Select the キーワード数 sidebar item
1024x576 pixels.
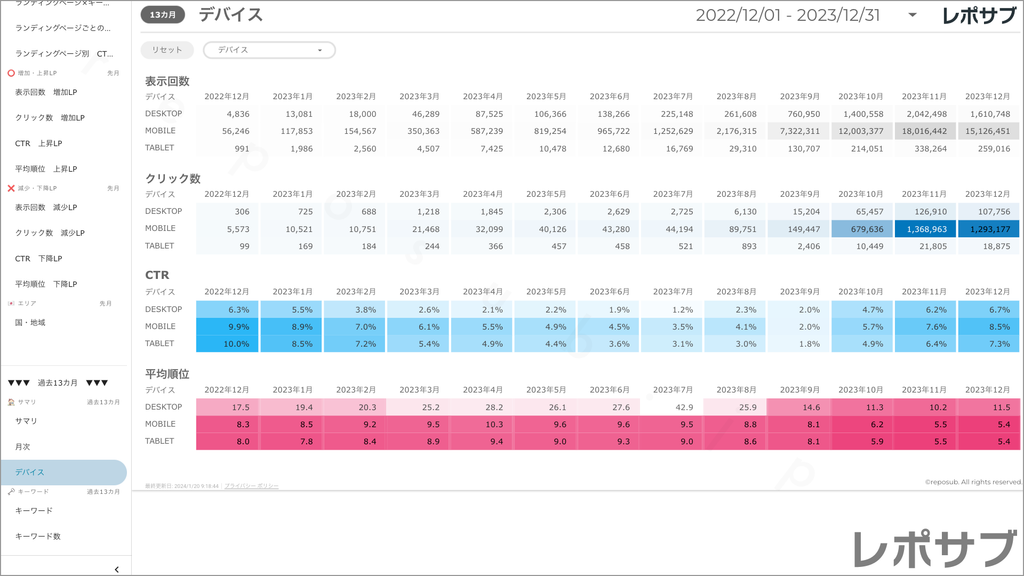[38, 536]
